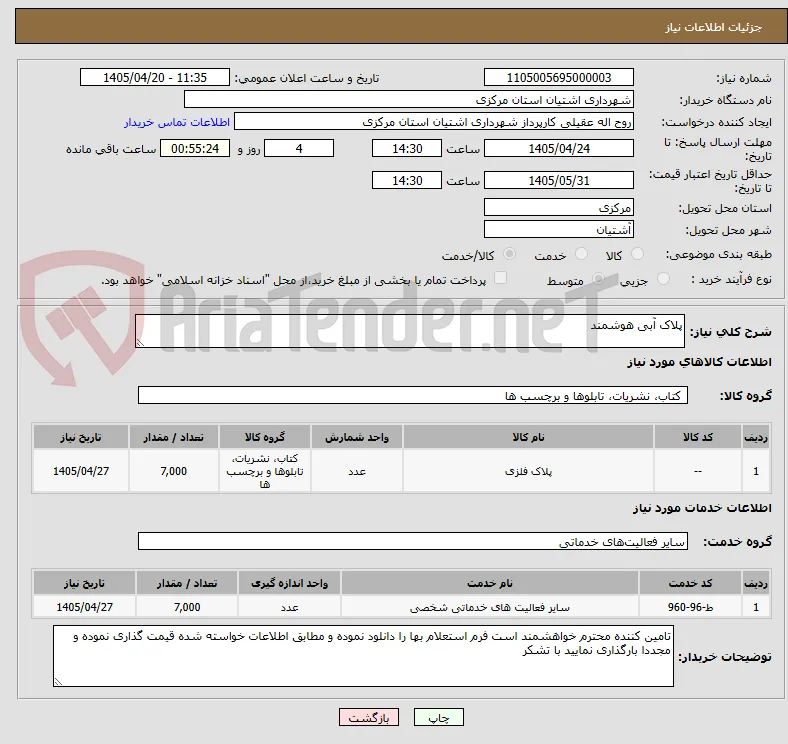Viewport: 788px width, 744px height.
Task: Click the گروه کالا field
Action: click(x=413, y=395)
